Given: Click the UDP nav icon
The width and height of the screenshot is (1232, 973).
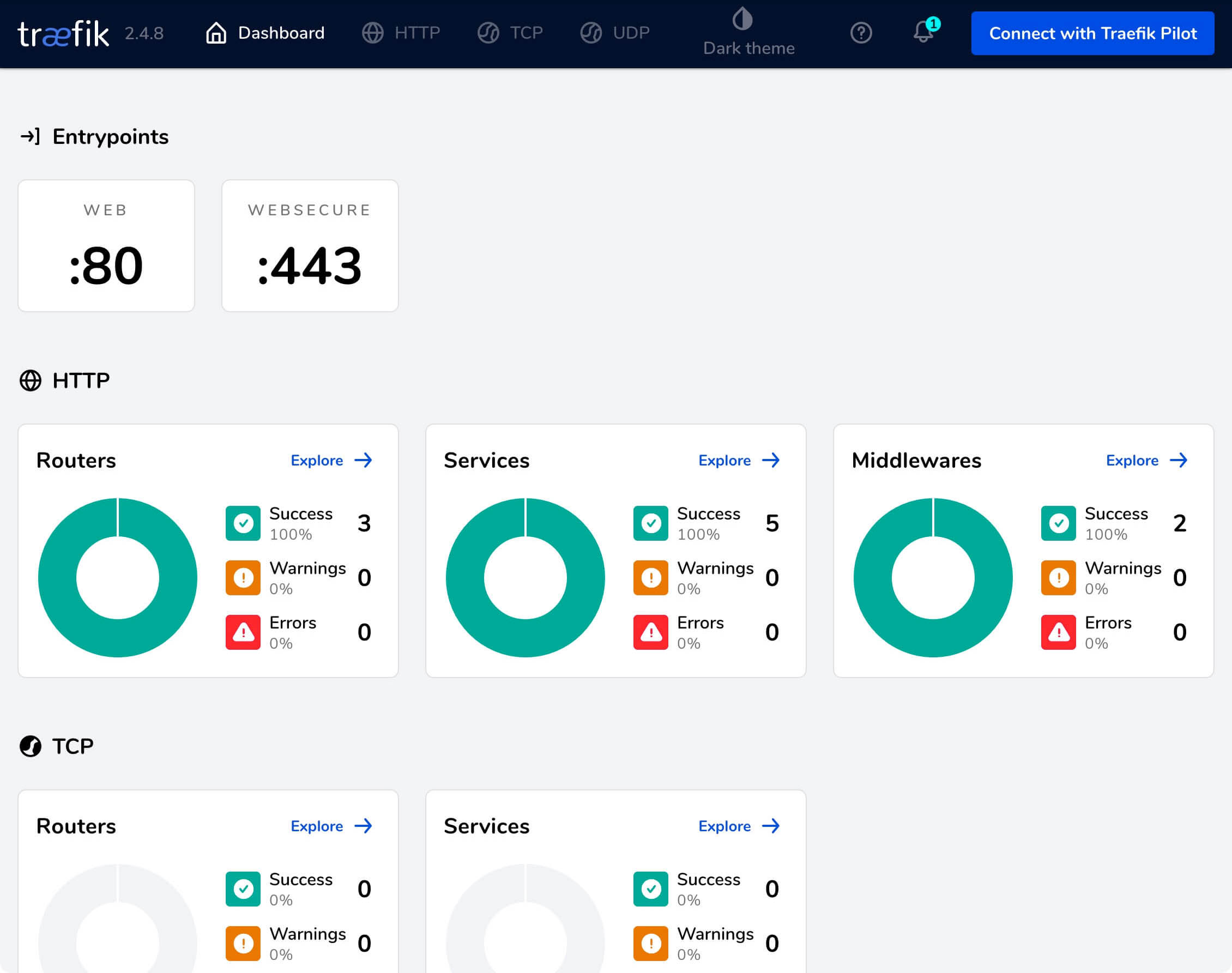Looking at the screenshot, I should tap(591, 33).
